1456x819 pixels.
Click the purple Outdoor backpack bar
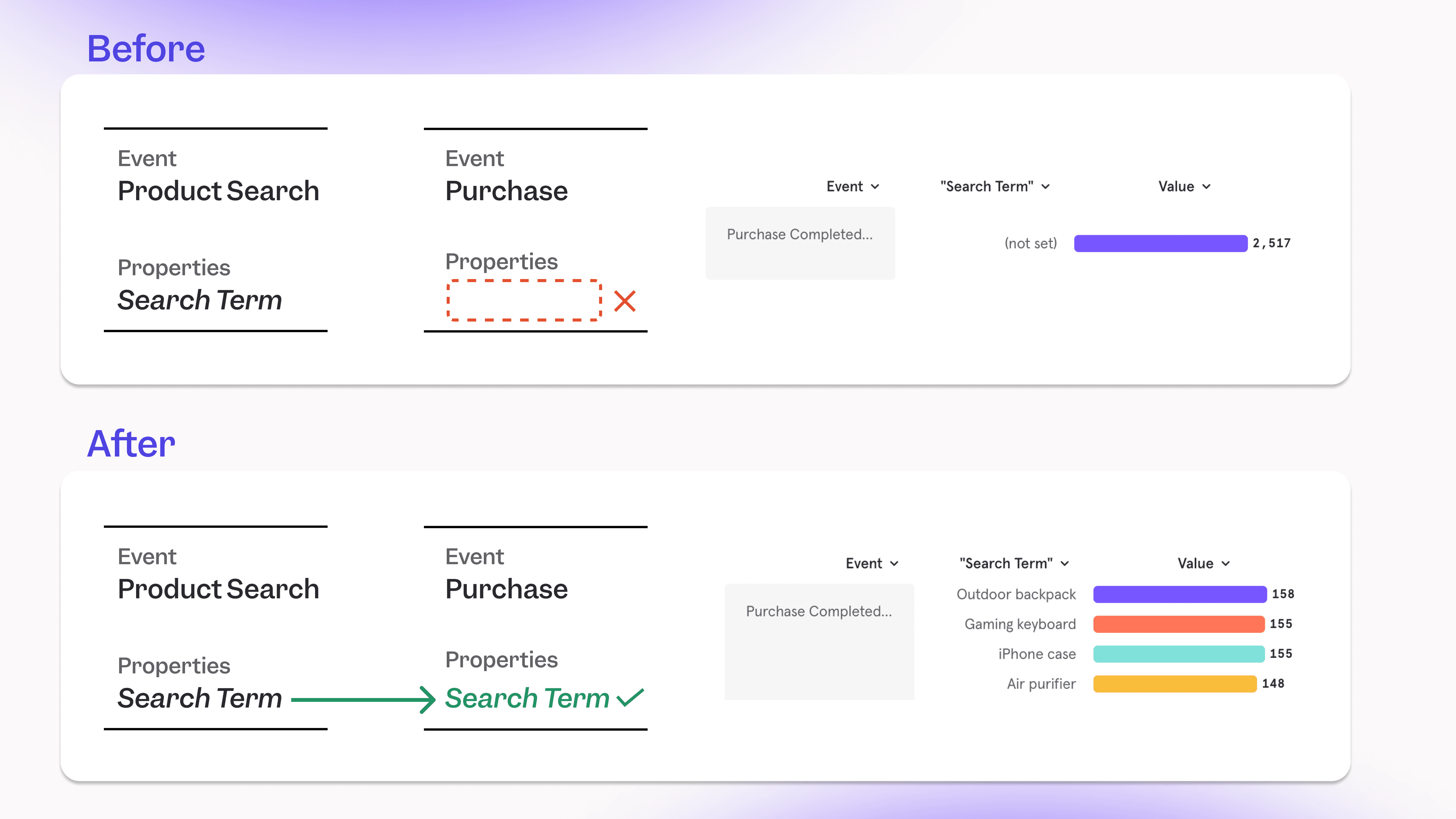[1180, 594]
